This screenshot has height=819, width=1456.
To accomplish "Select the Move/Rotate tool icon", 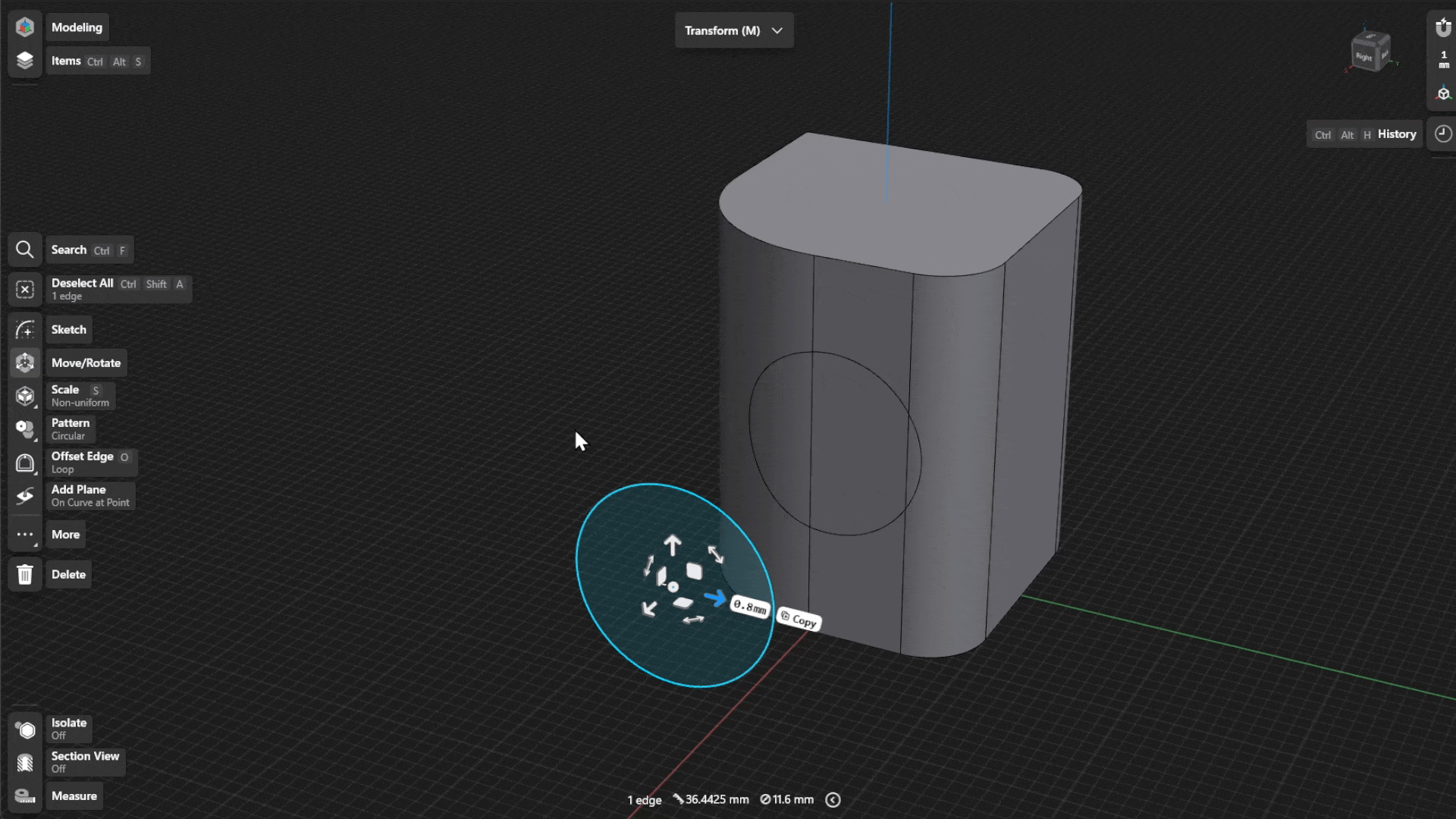I will point(25,363).
